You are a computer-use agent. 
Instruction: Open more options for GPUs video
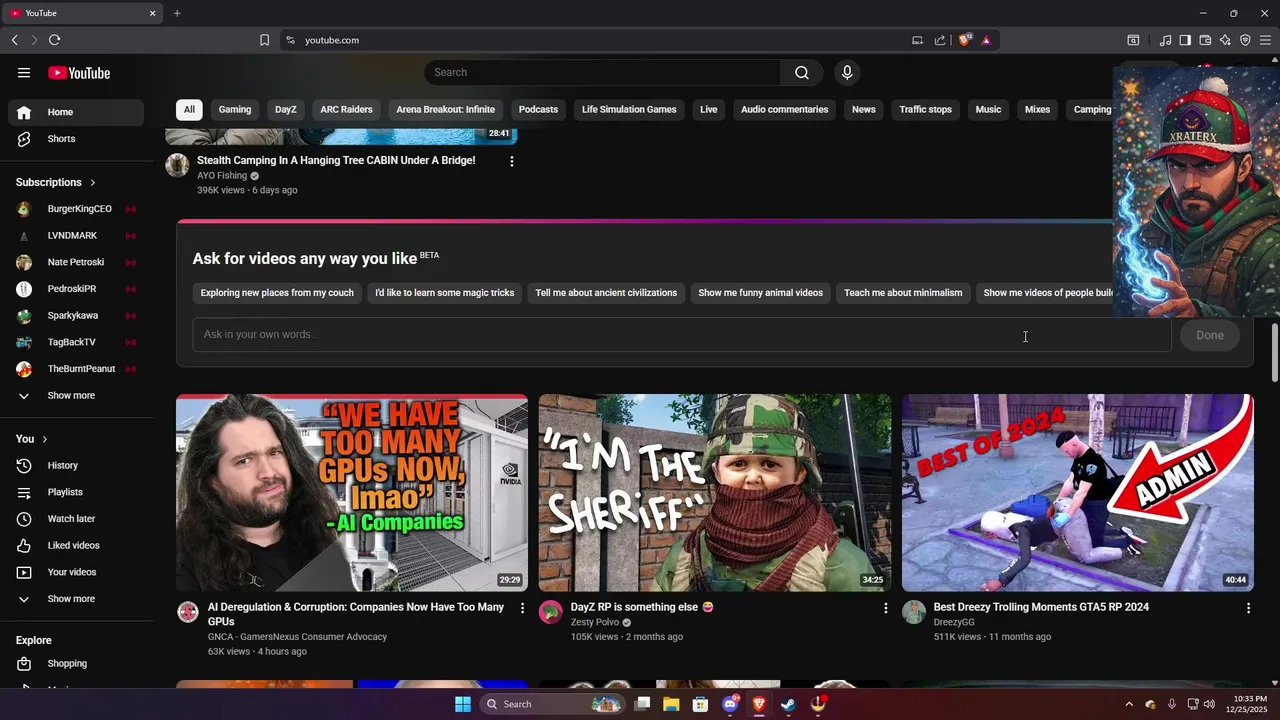(522, 608)
